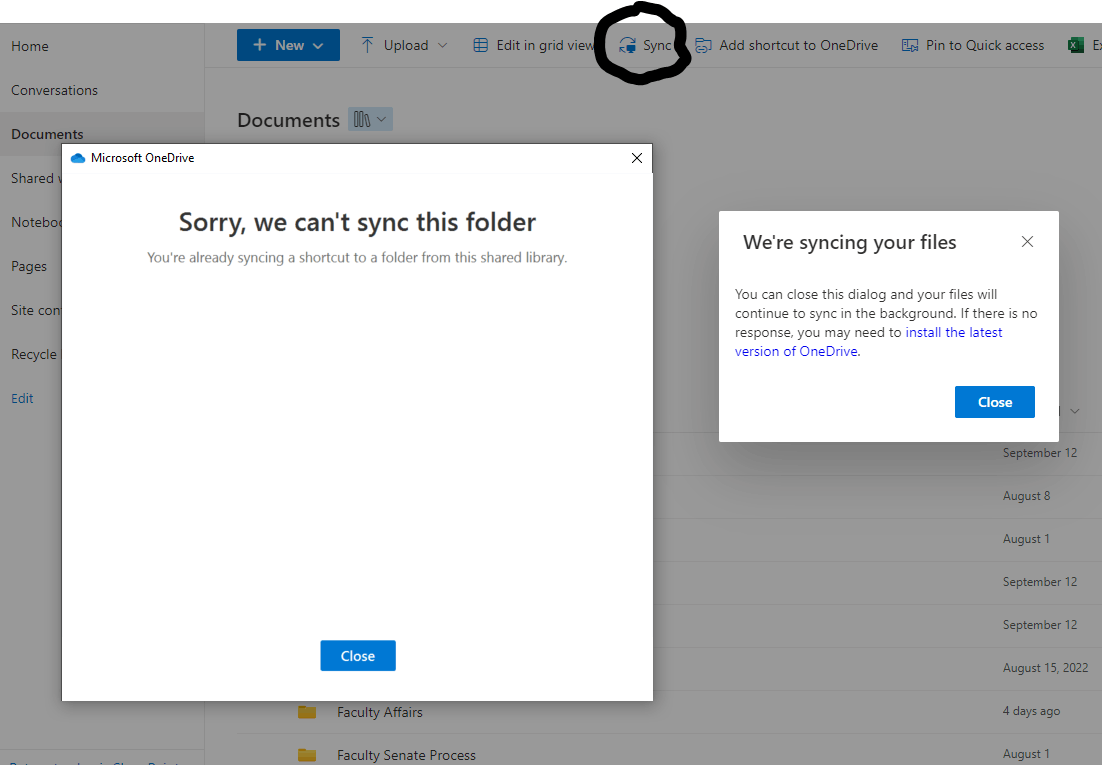Click the Edit link in left navigation
This screenshot has height=765, width=1102.
[x=22, y=399]
